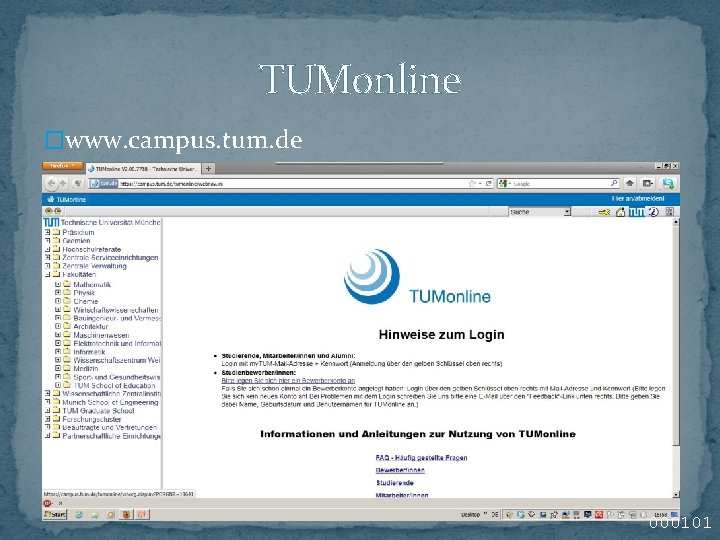
Task: Select Technische Universität München tree root
Action: point(110,222)
